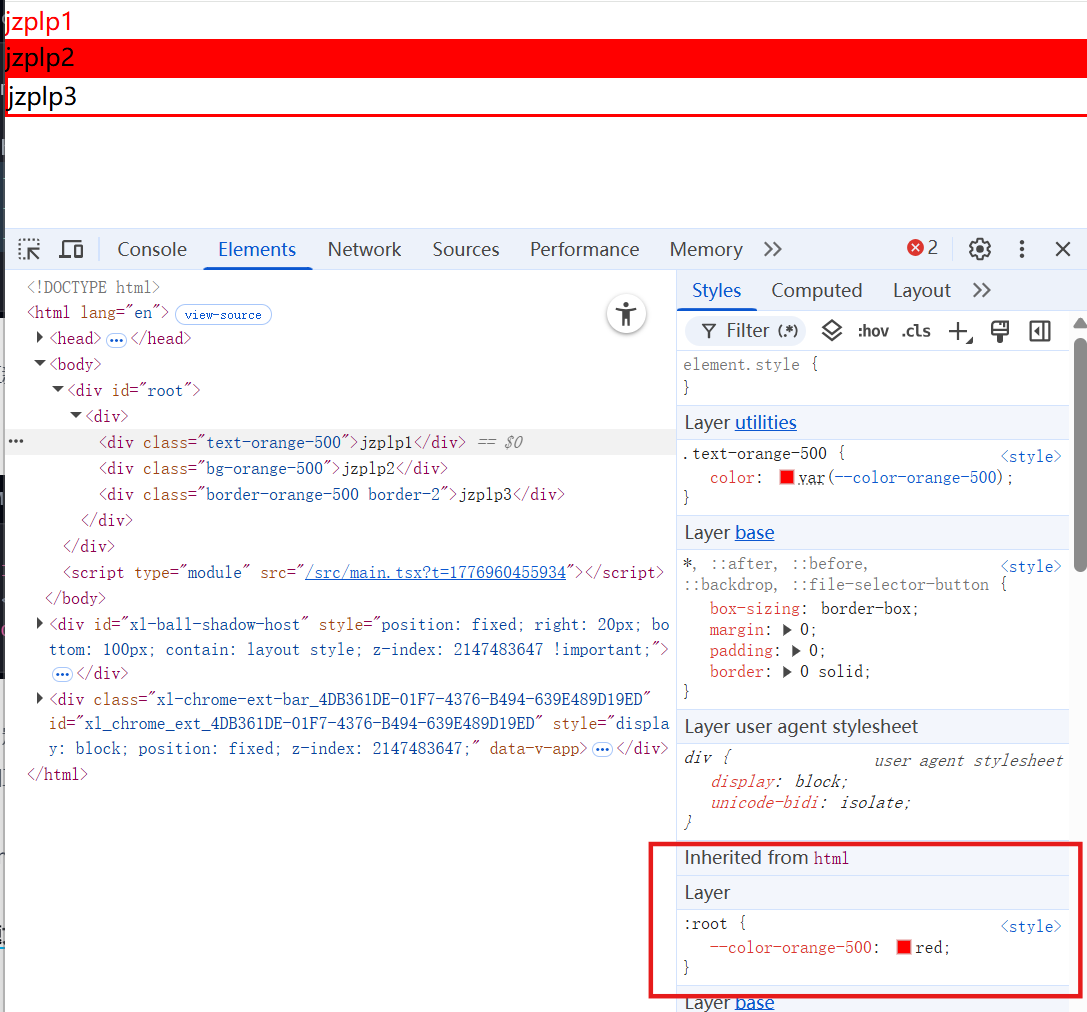This screenshot has height=1012, width=1087.
Task: Activate the inspect element picker icon
Action: (x=29, y=249)
